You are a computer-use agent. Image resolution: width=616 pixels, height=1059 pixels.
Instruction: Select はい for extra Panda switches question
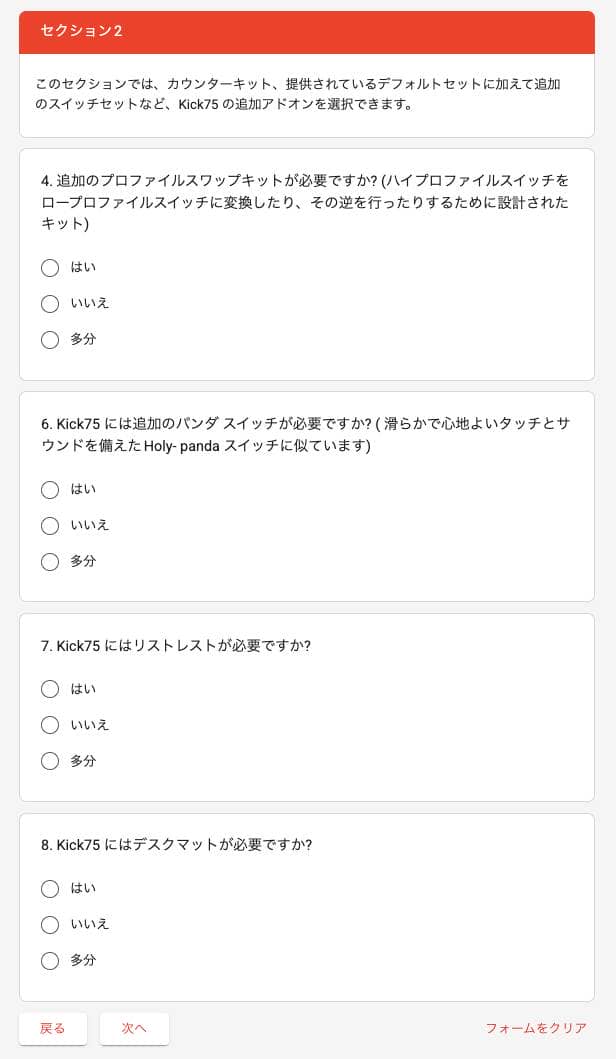click(x=50, y=490)
